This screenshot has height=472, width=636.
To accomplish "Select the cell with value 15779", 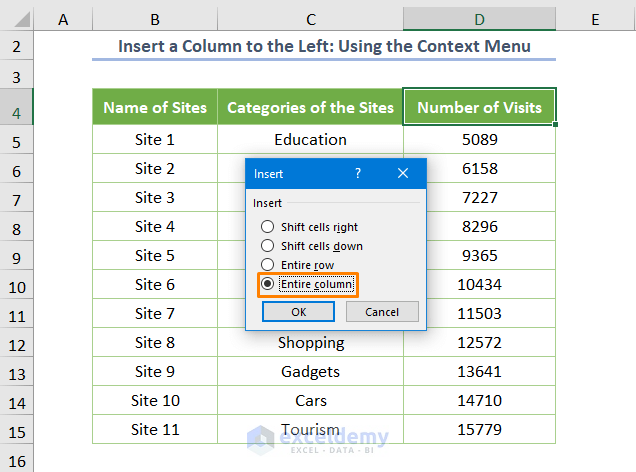I will click(480, 430).
